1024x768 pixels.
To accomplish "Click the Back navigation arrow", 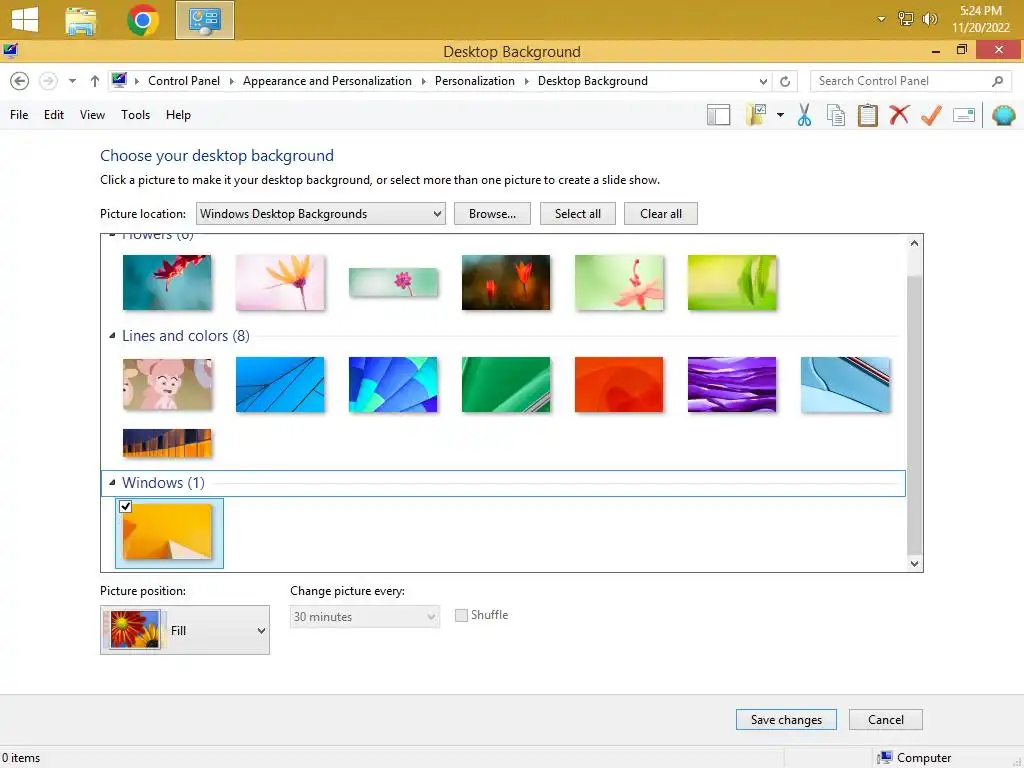I will [x=20, y=81].
